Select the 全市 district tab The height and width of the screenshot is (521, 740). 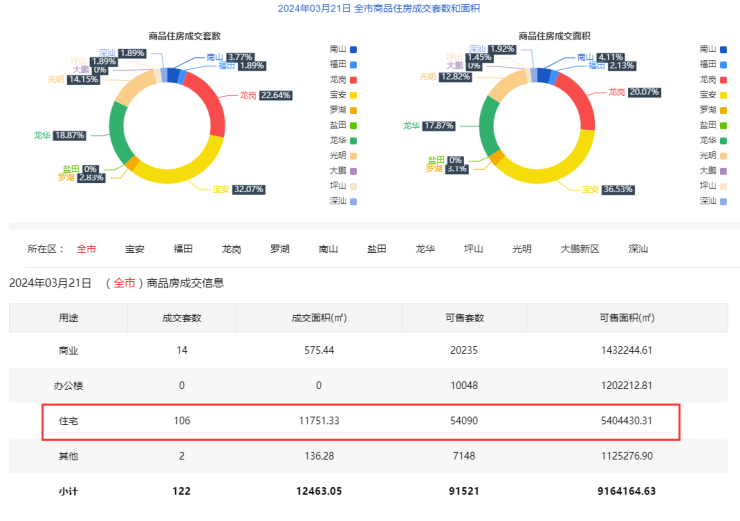pyautogui.click(x=87, y=249)
